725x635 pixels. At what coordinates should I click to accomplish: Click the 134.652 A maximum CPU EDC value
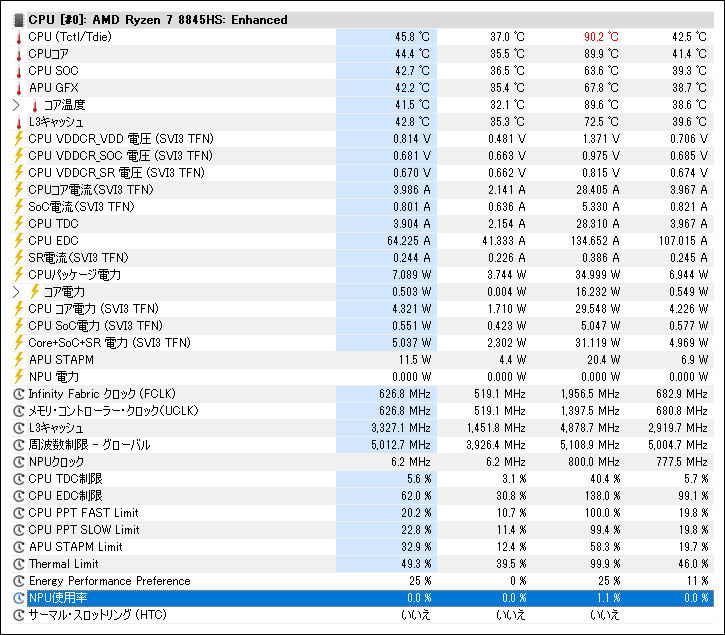(595, 241)
